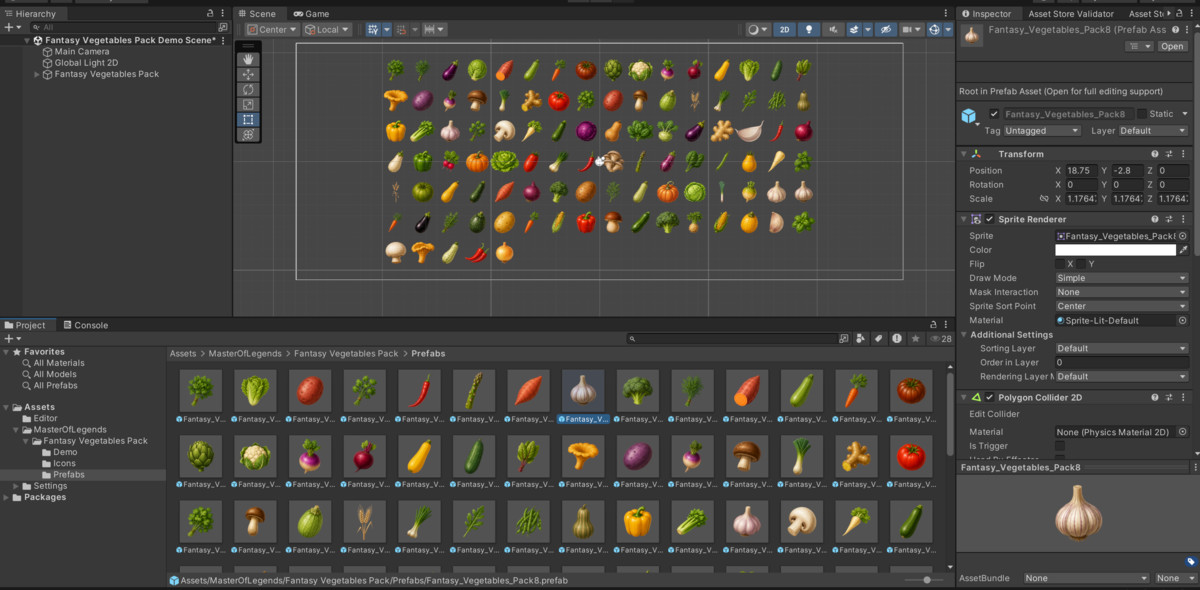
Task: Select Main Camera in Hierarchy
Action: point(82,51)
